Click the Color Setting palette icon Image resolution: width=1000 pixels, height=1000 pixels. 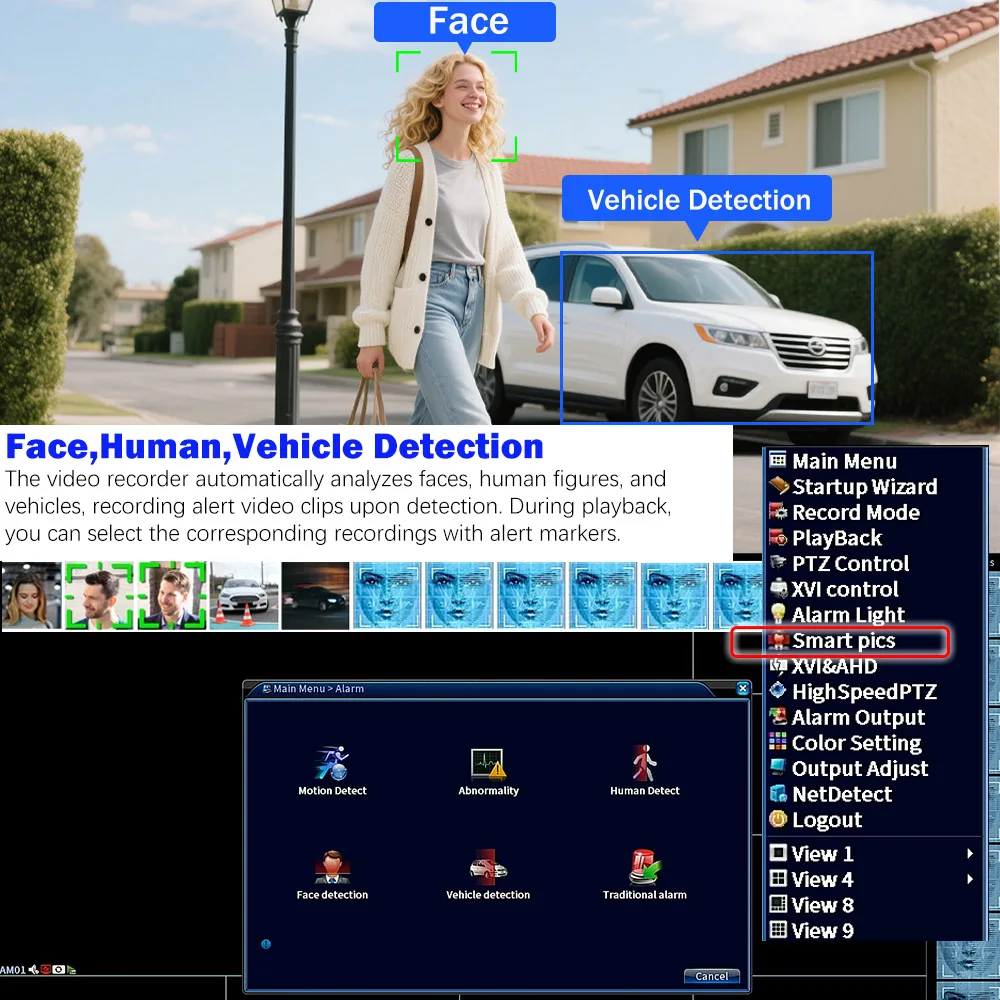coord(777,741)
